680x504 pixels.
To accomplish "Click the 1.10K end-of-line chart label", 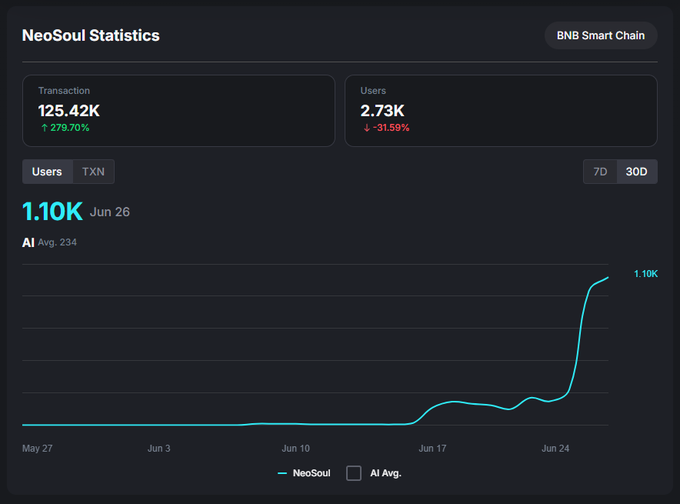I will coord(646,274).
